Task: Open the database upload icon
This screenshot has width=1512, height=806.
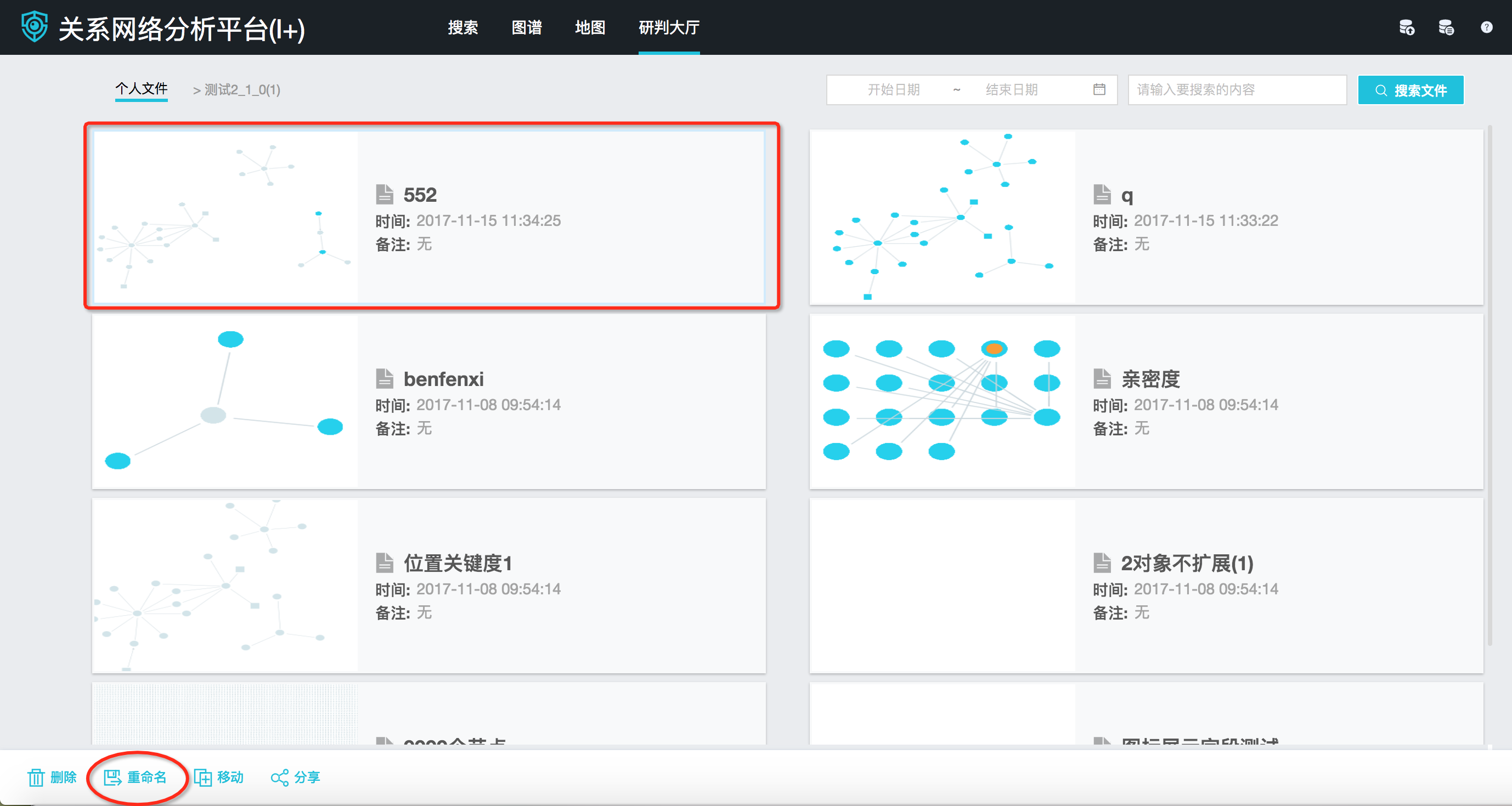Action: coord(1407,27)
